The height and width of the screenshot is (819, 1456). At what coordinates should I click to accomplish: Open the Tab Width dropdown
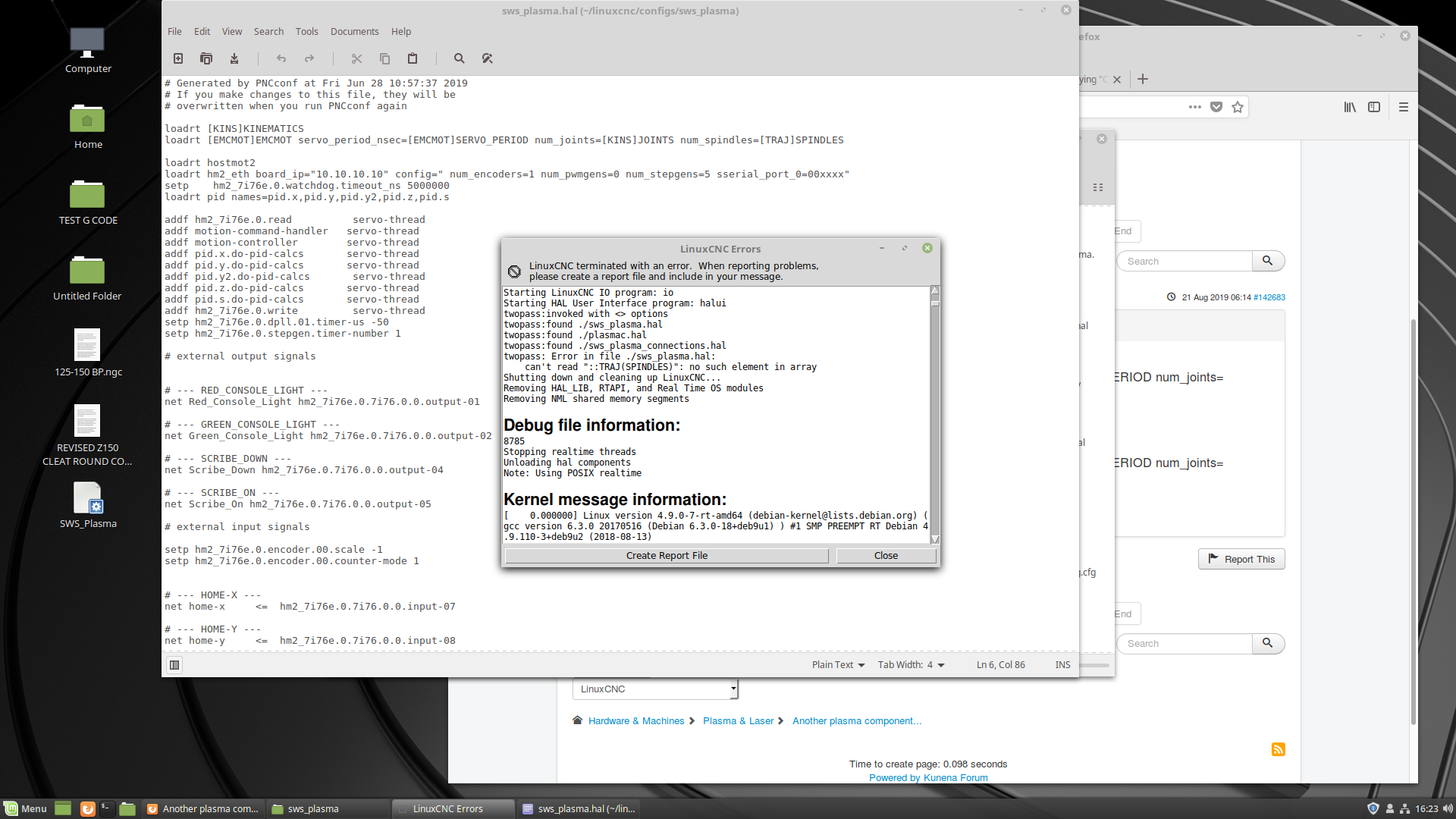click(911, 665)
